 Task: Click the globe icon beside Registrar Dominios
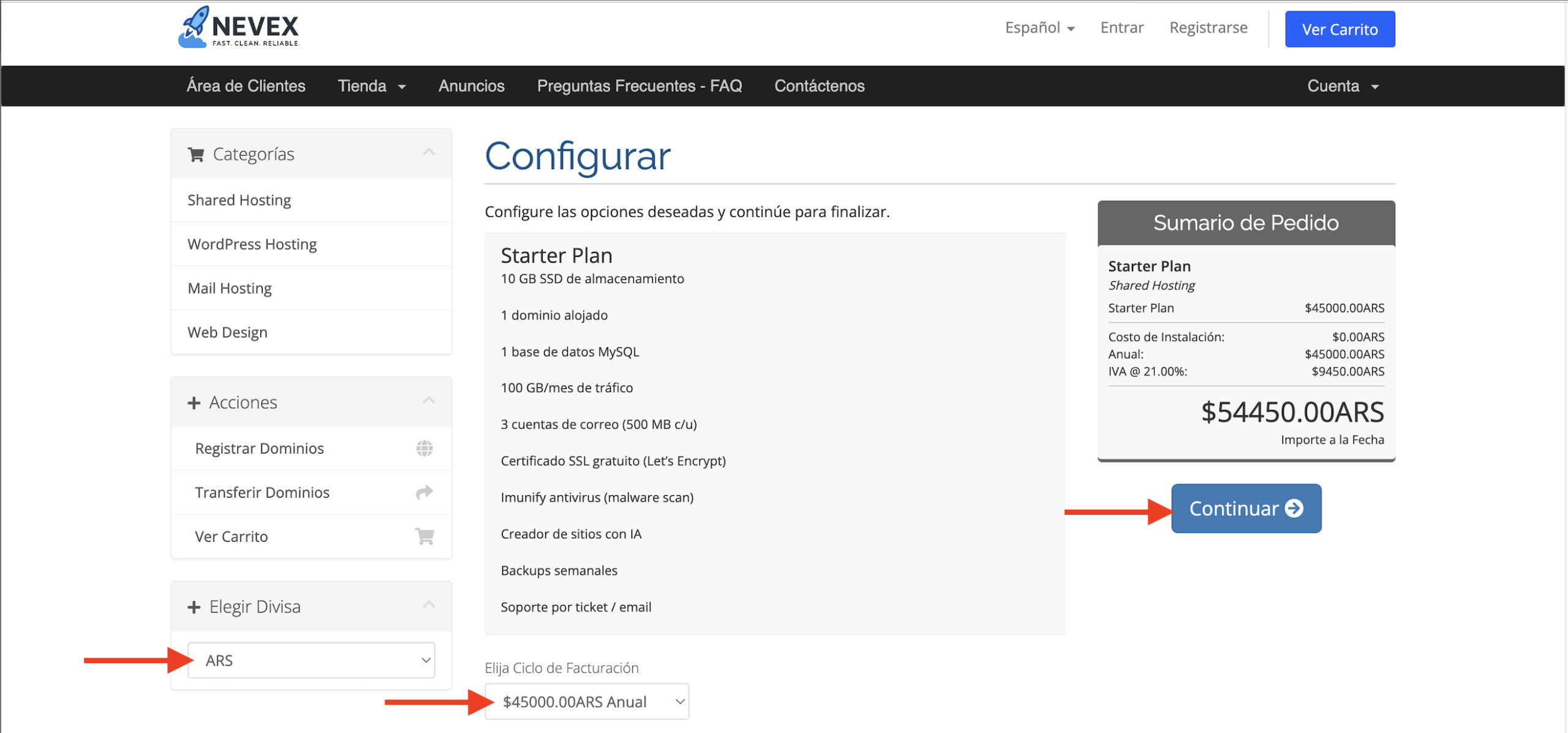[x=424, y=448]
